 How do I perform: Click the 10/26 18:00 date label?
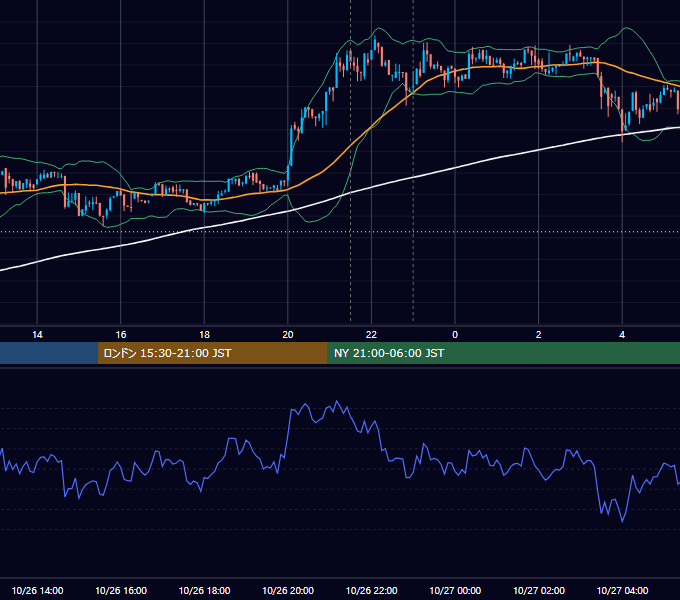pos(204,590)
